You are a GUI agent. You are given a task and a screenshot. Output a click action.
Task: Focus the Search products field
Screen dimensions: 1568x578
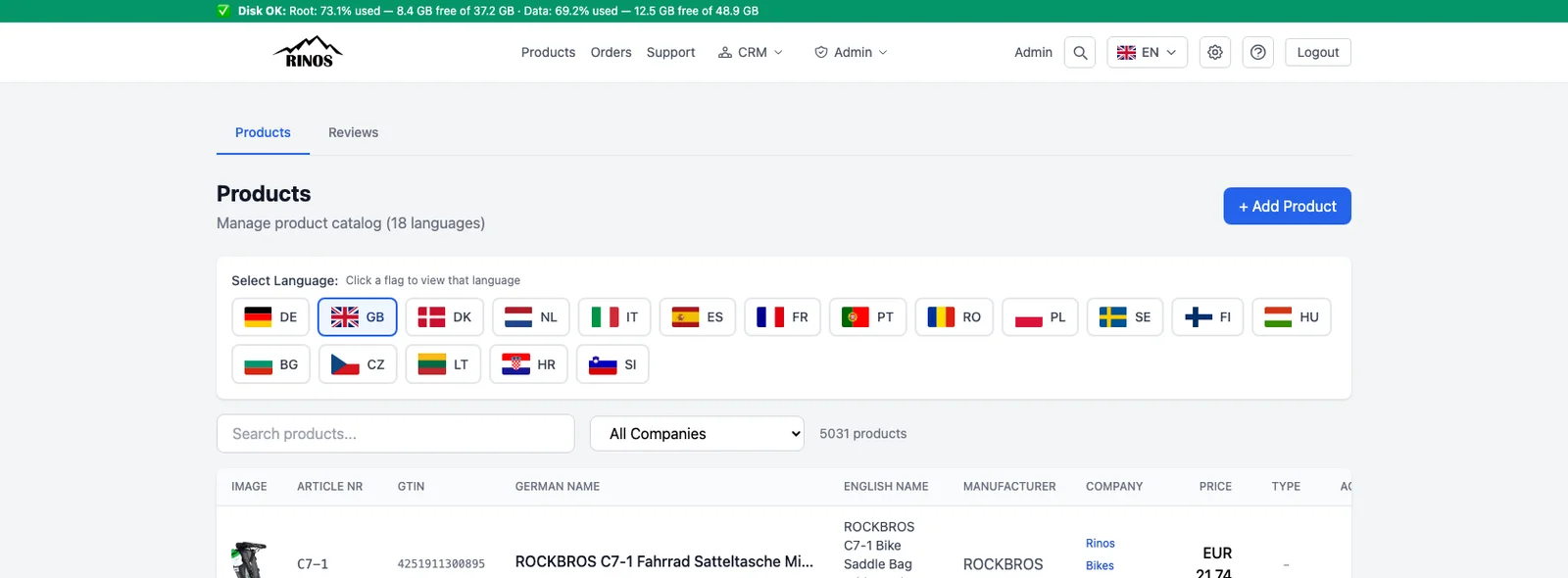click(395, 434)
